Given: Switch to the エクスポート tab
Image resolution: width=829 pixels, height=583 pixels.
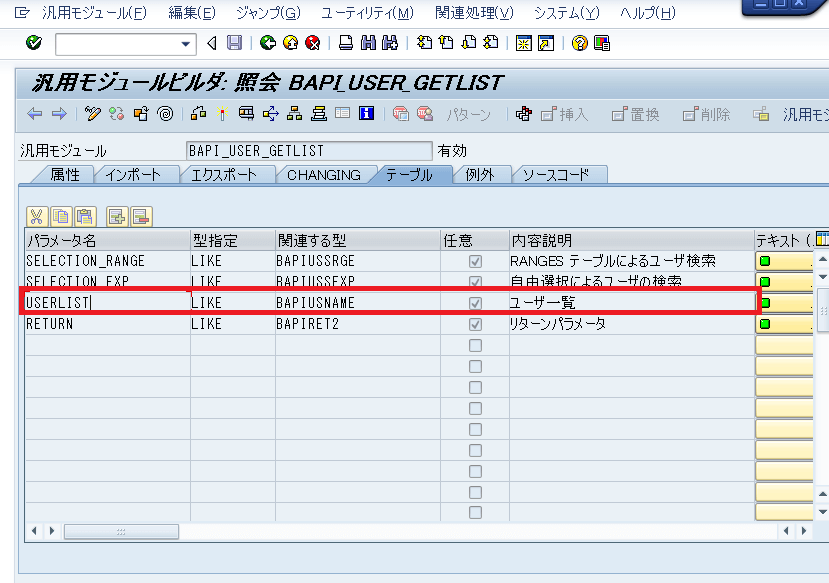Looking at the screenshot, I should pyautogui.click(x=224, y=175).
